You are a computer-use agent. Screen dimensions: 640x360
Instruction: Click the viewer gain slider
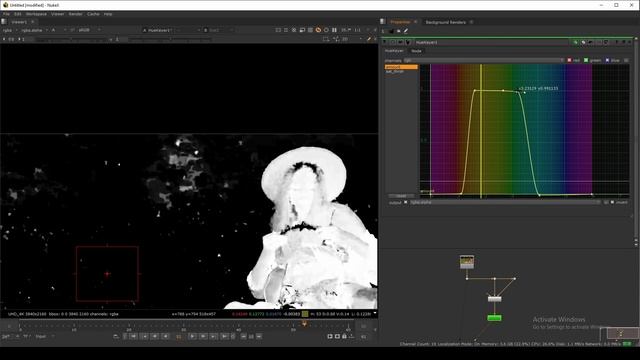pyautogui.click(x=72, y=40)
